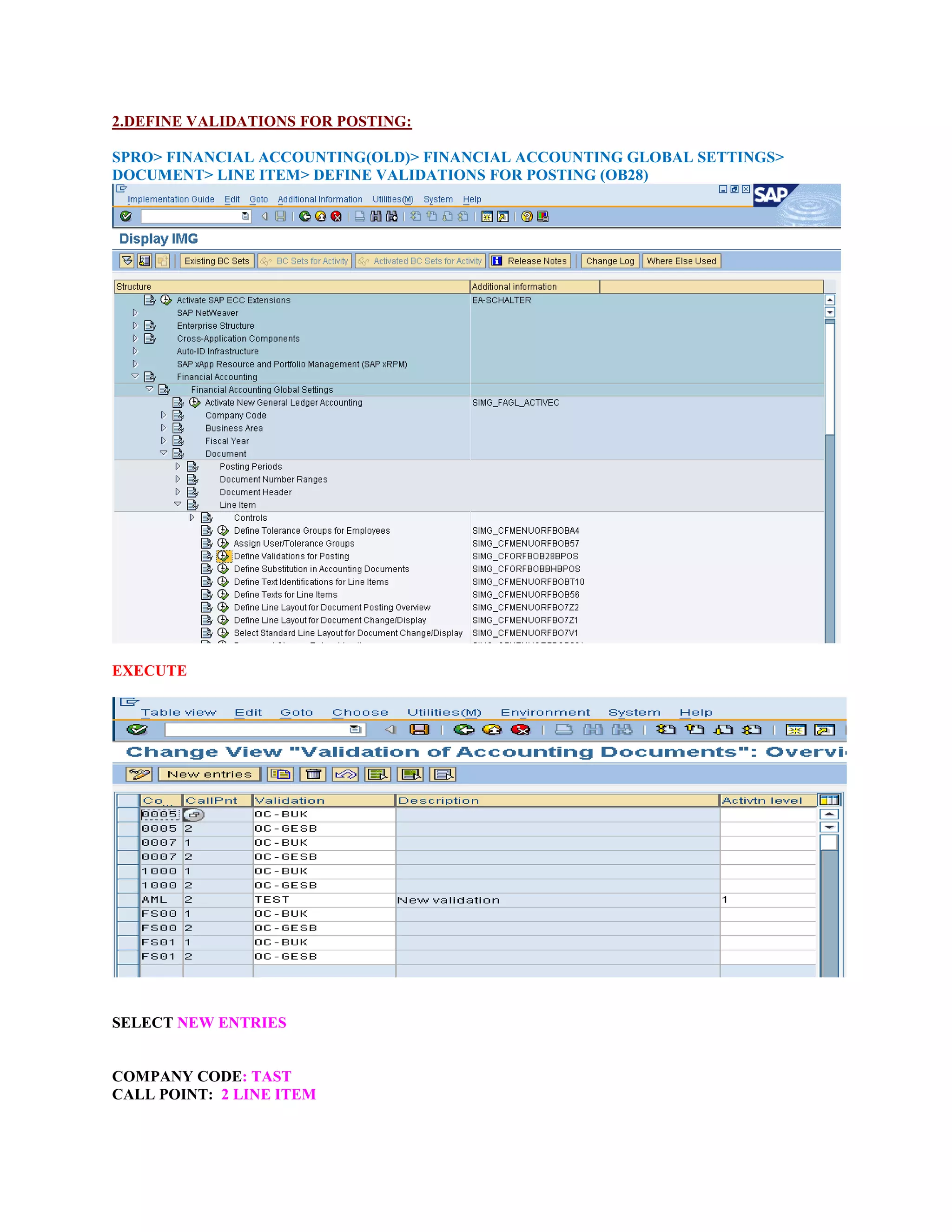Click the Save diskette icon in Change View toolbar

419,729
